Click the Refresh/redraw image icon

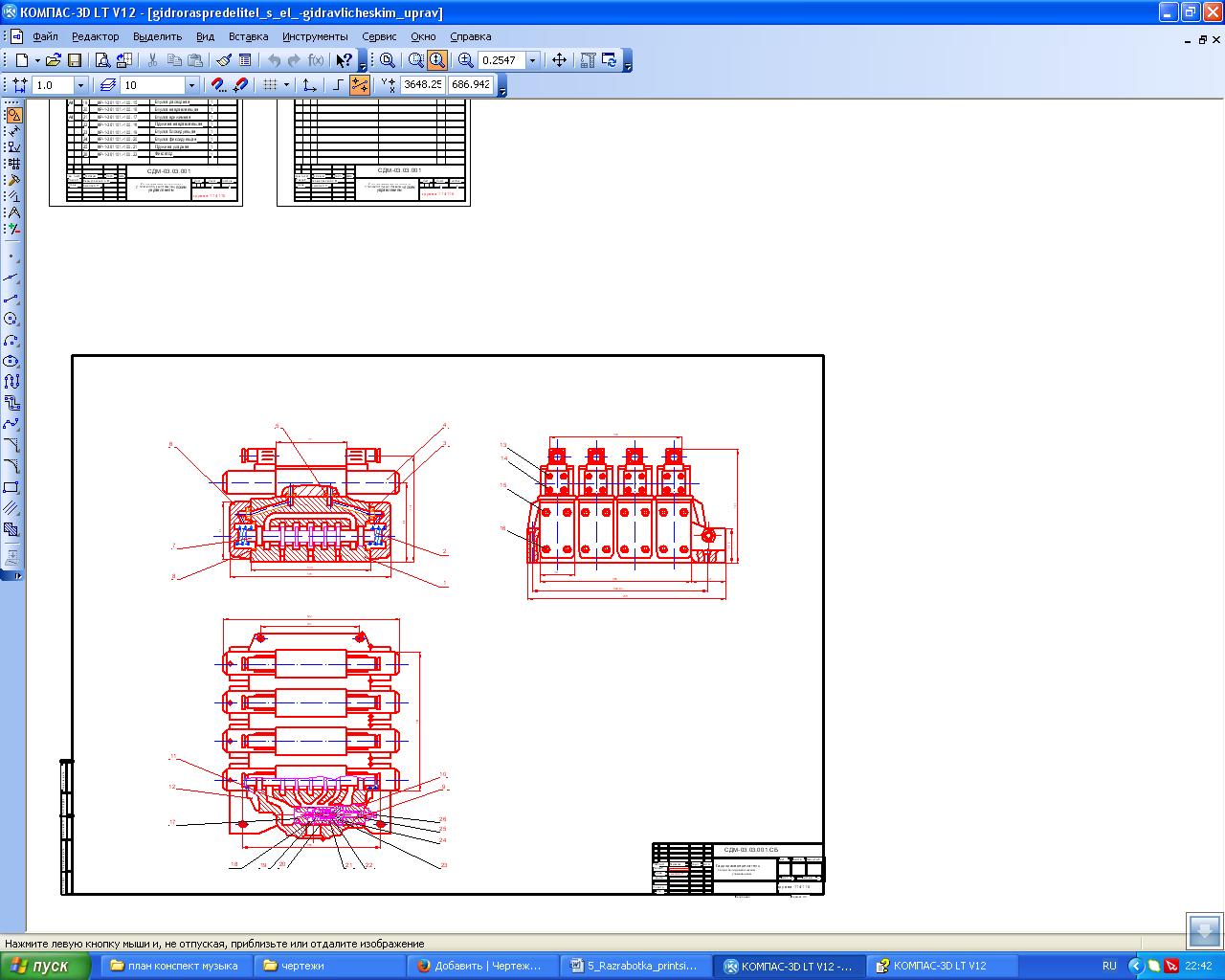coord(609,60)
